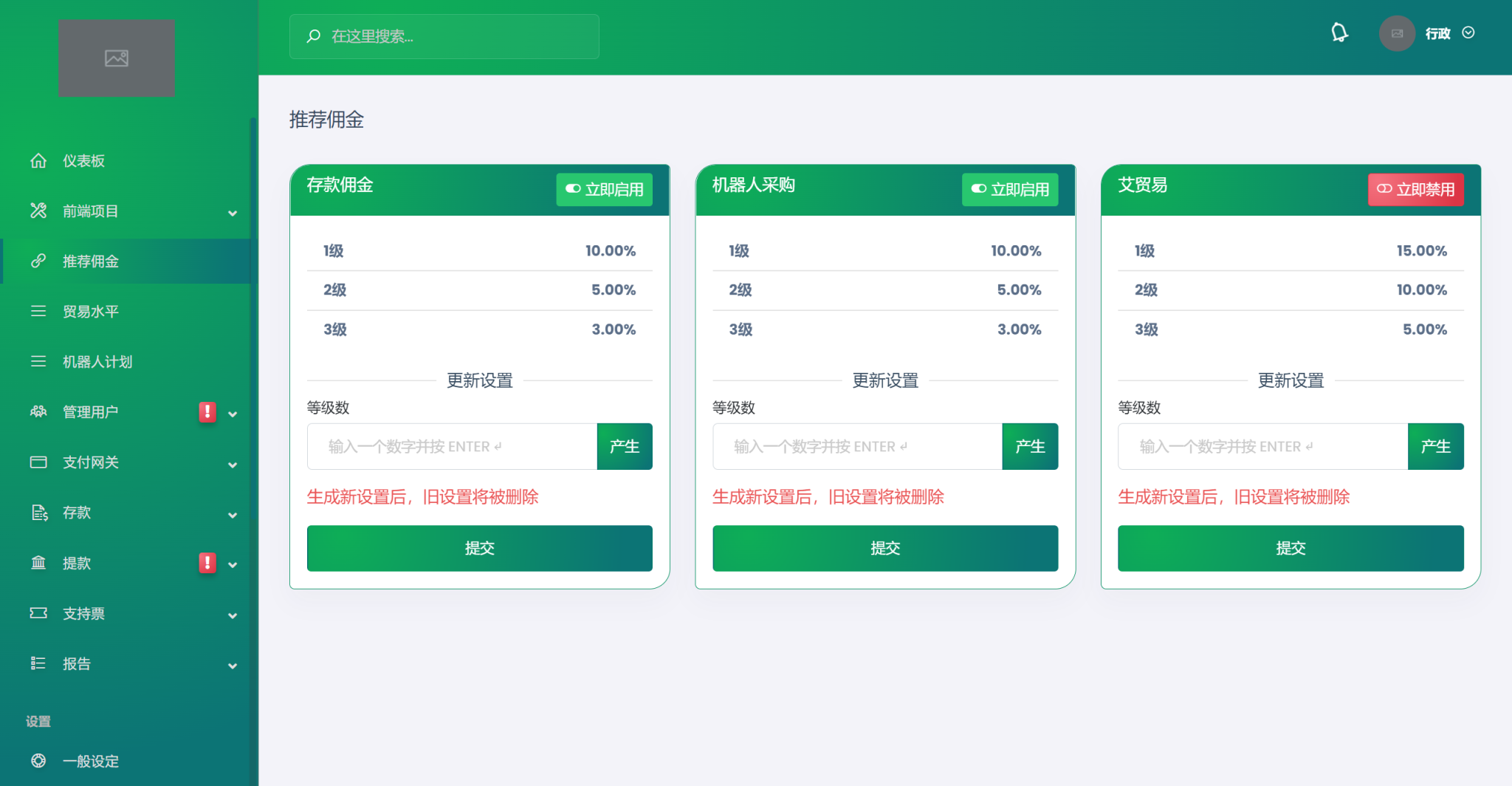This screenshot has width=1512, height=786.
Task: Expand the 报告 sidebar submenu
Action: point(233,665)
